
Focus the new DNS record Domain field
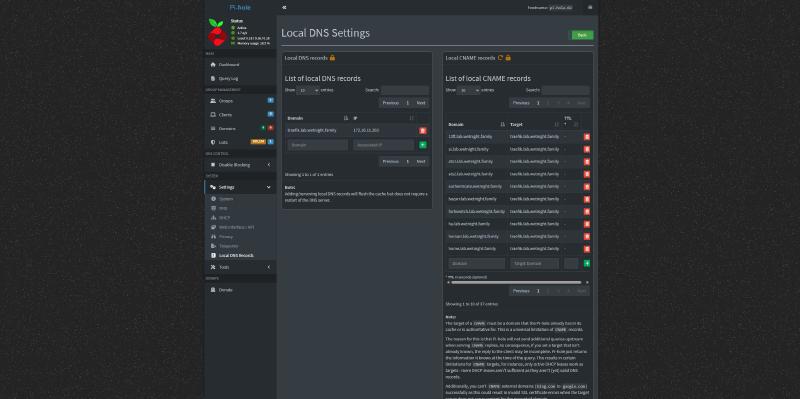(318, 145)
